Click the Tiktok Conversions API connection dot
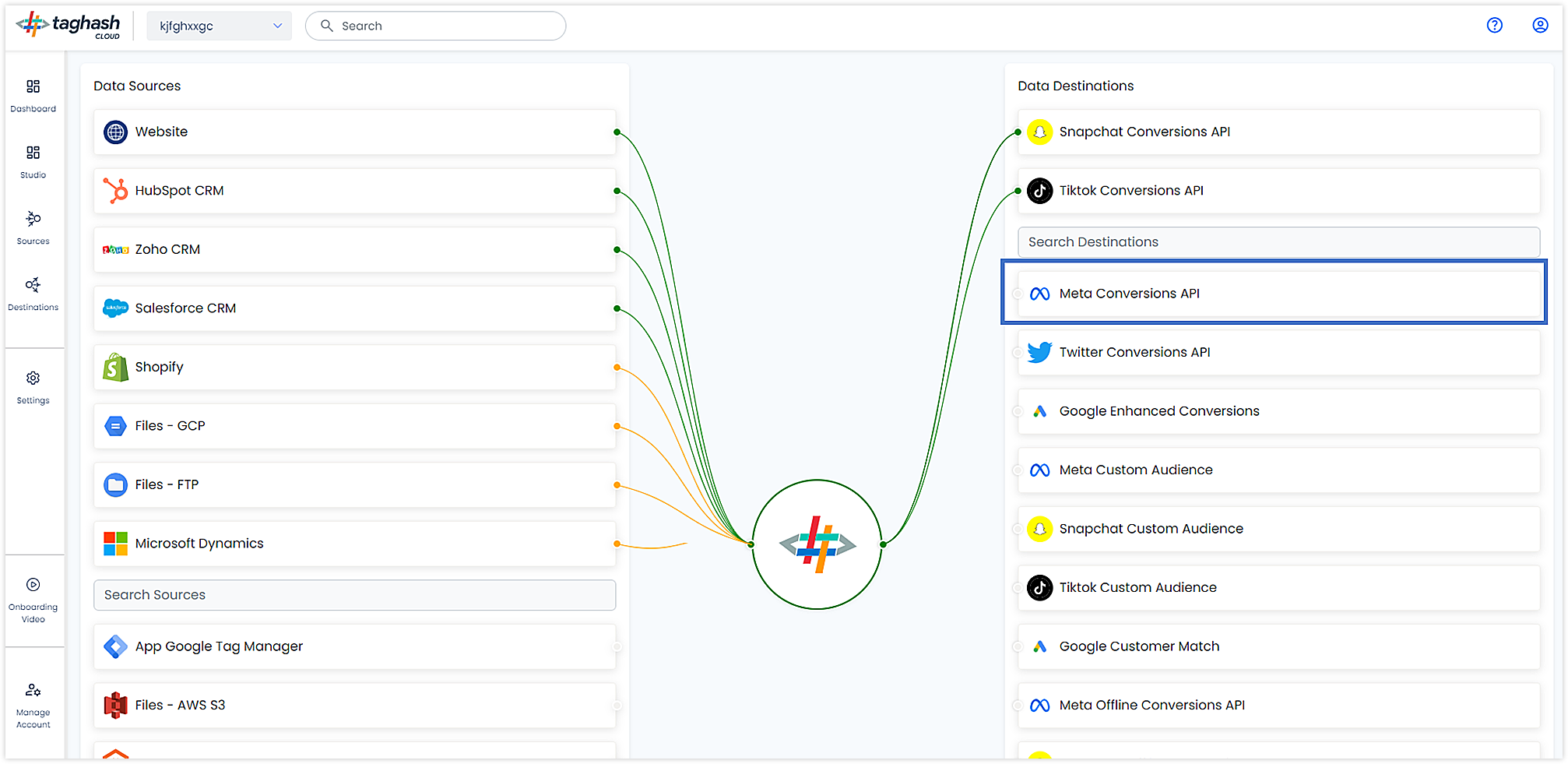The image size is (1568, 764). 1018,191
